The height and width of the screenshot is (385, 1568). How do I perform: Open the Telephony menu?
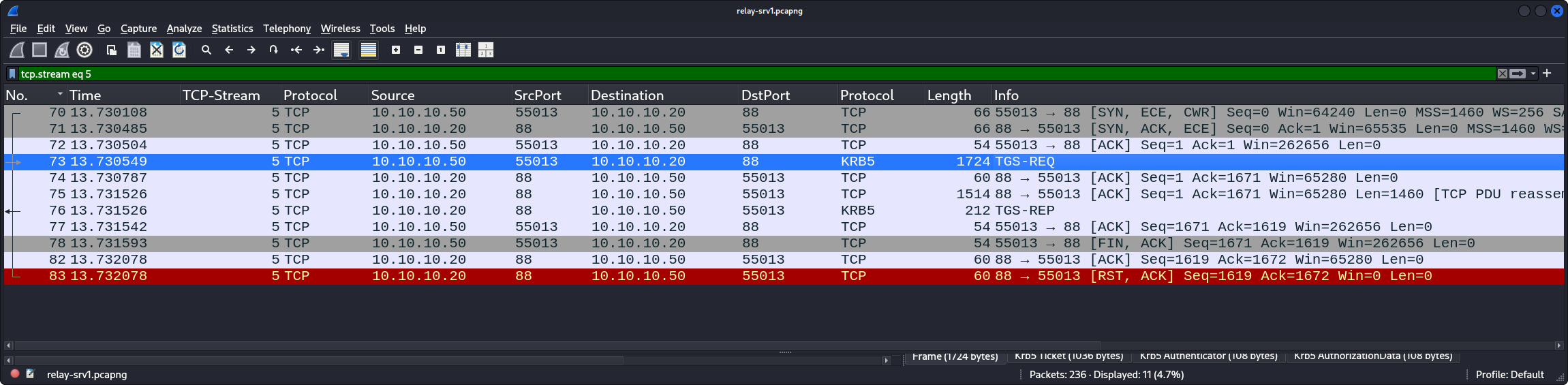point(287,28)
